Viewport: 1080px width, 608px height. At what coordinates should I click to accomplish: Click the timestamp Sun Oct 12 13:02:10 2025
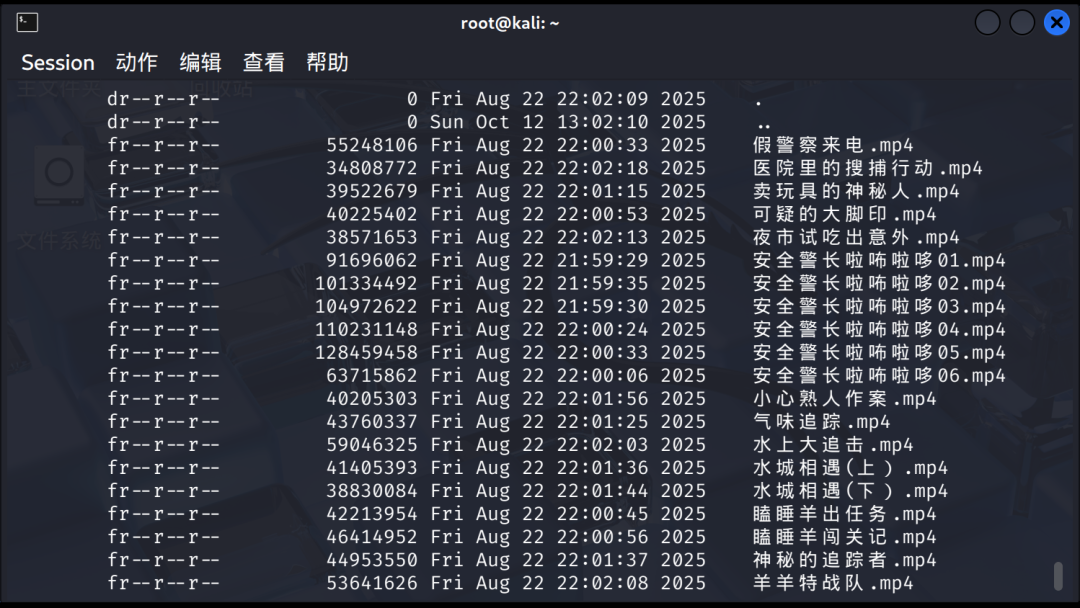pos(568,123)
